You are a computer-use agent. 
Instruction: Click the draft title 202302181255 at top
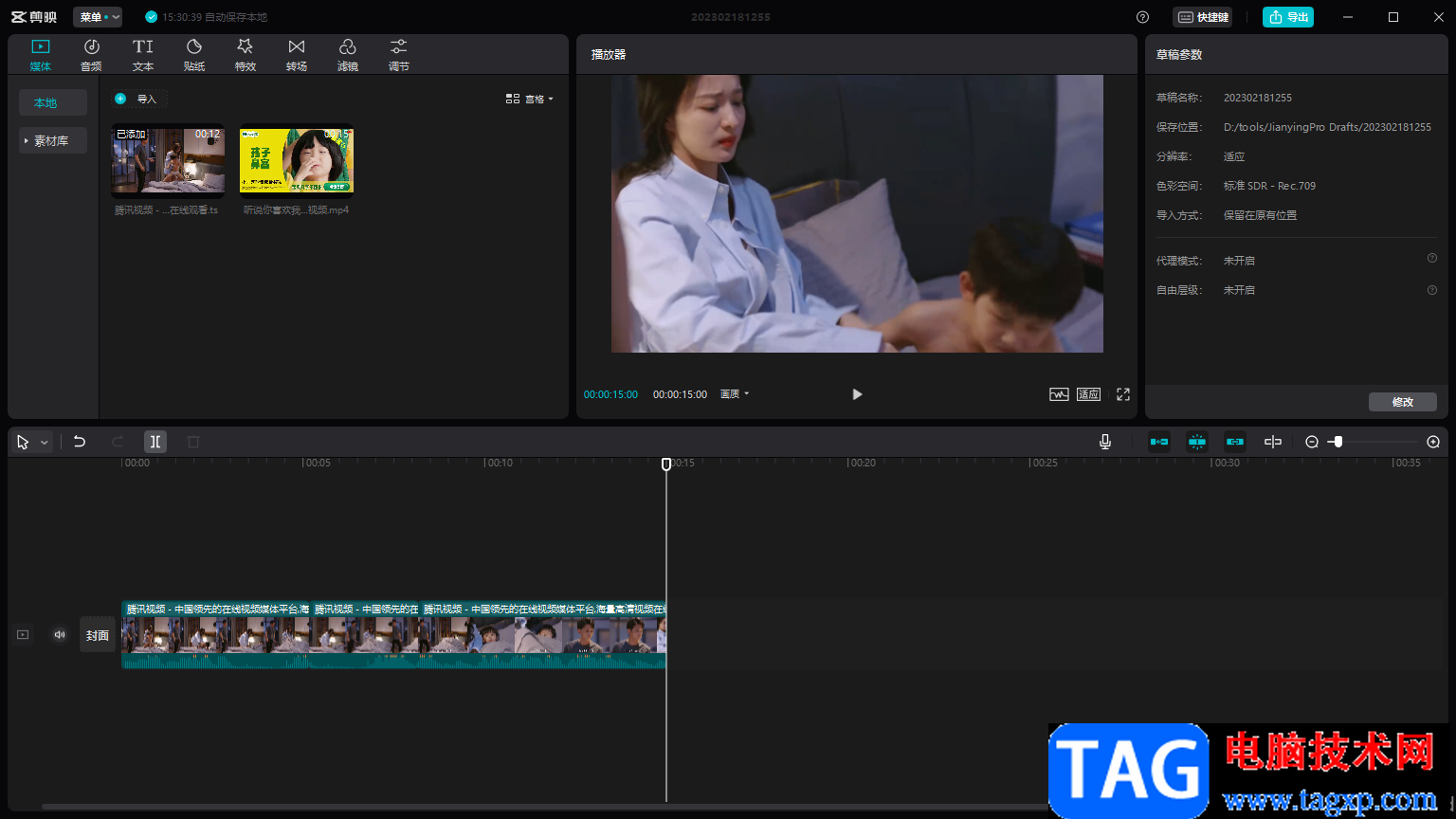730,17
